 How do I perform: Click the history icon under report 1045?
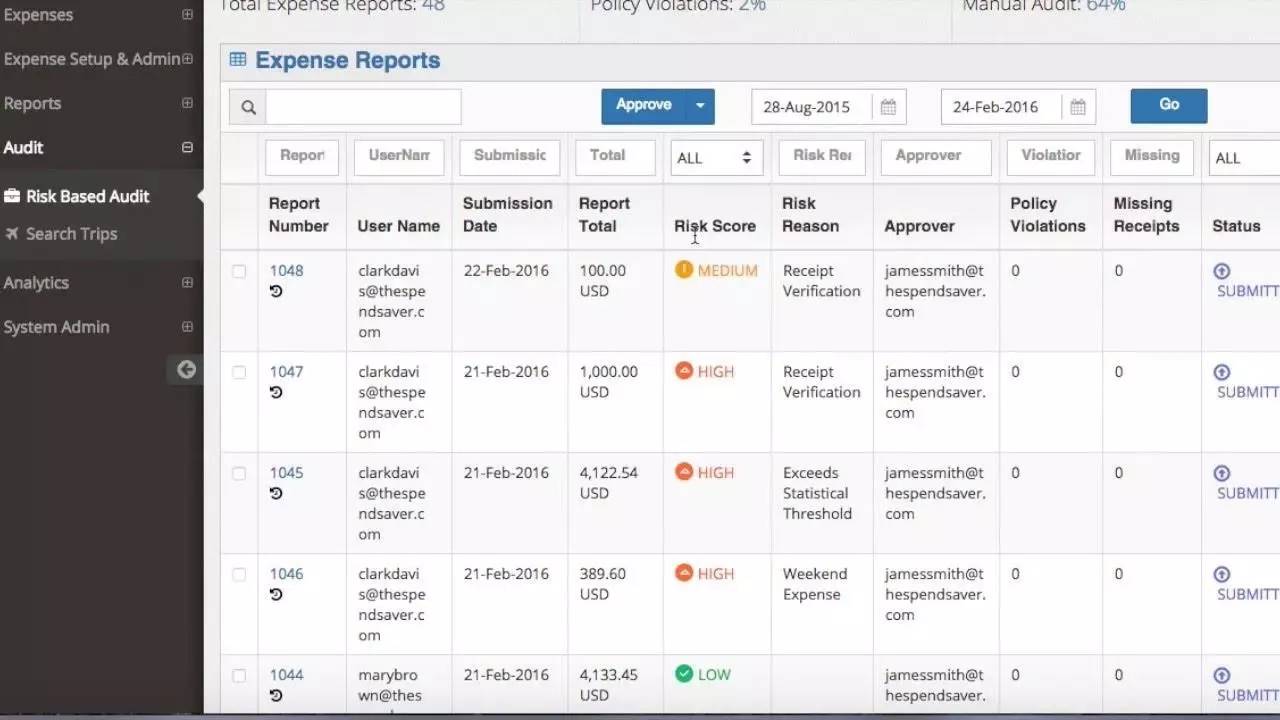pyautogui.click(x=276, y=493)
